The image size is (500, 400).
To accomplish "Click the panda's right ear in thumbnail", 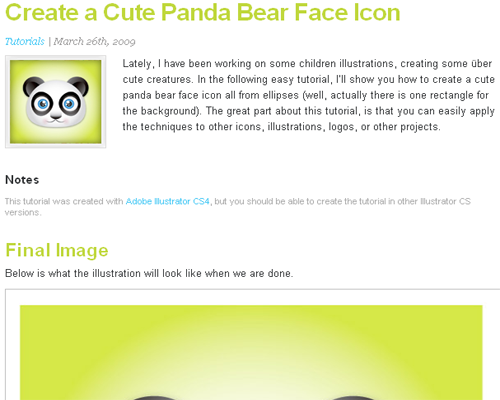I will [79, 85].
